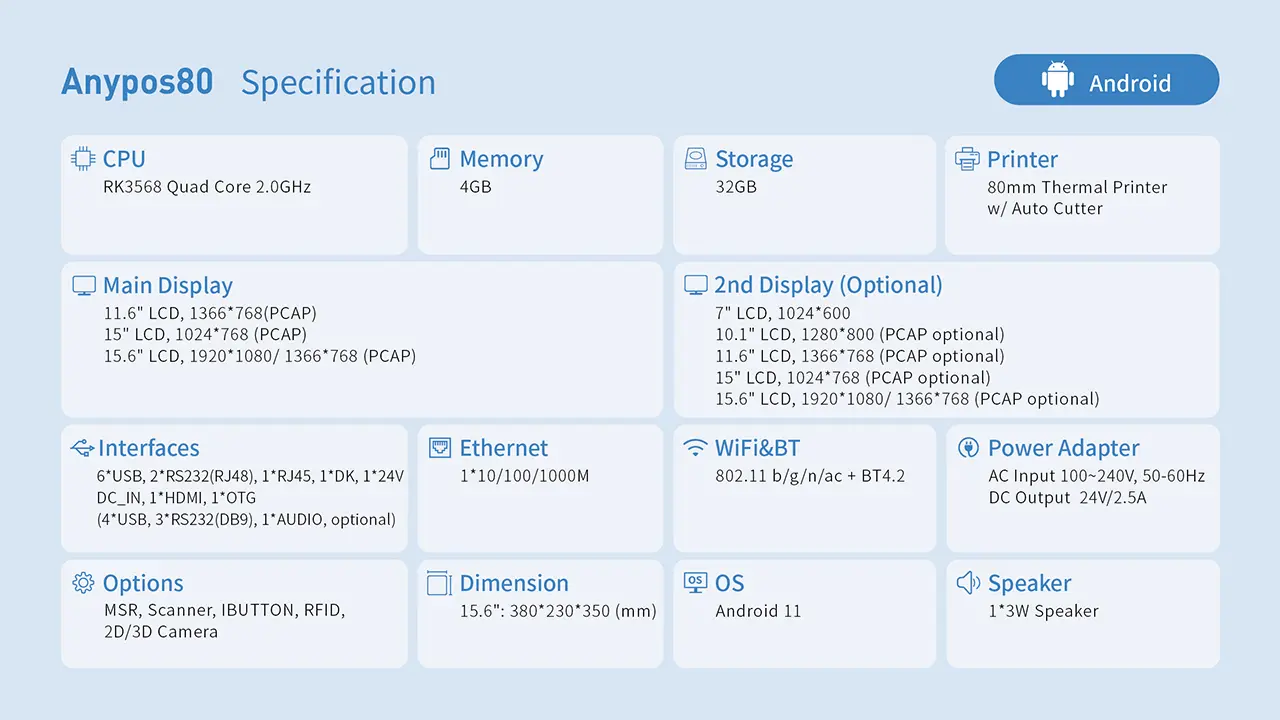Image resolution: width=1280 pixels, height=720 pixels.
Task: Click the Ethernet port icon
Action: pyautogui.click(x=440, y=447)
